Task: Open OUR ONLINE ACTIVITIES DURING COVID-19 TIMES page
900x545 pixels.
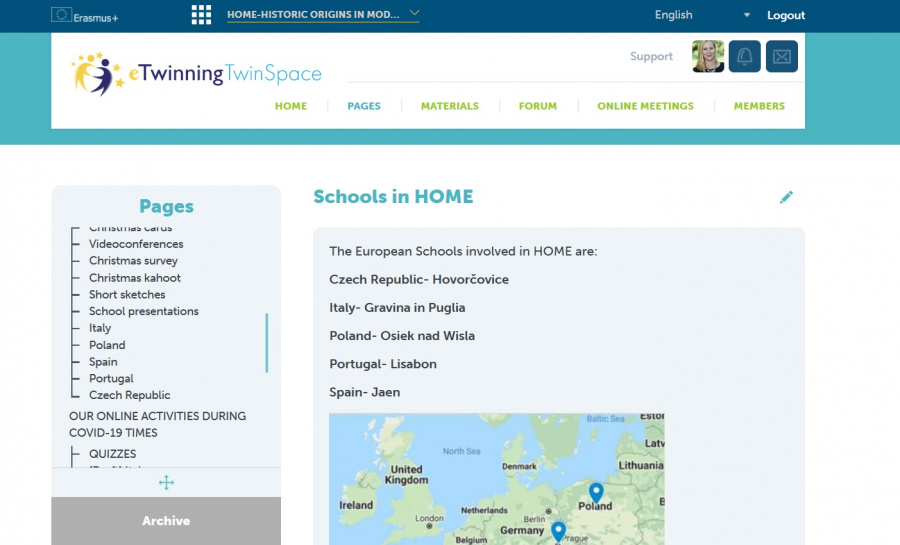Action: [157, 425]
